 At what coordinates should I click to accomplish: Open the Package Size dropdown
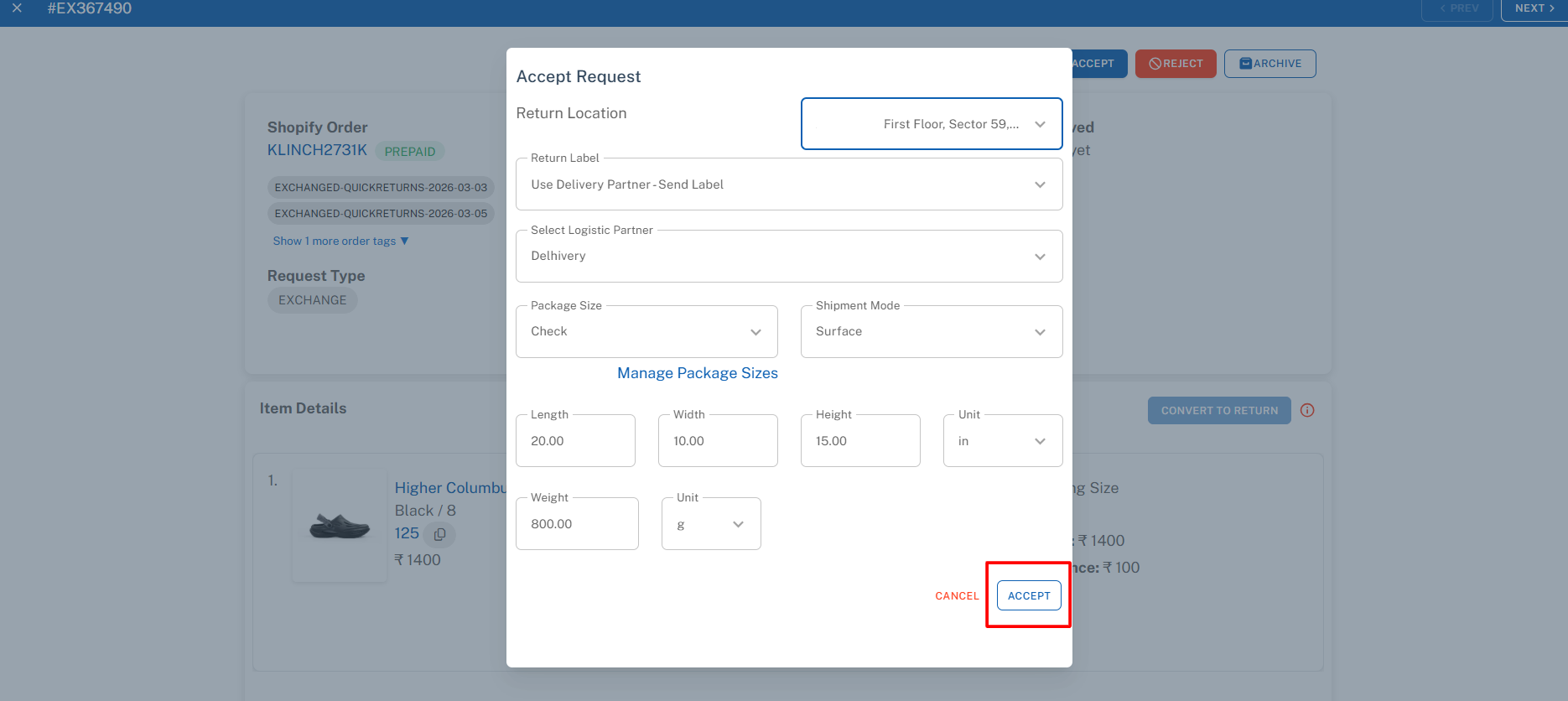point(646,332)
